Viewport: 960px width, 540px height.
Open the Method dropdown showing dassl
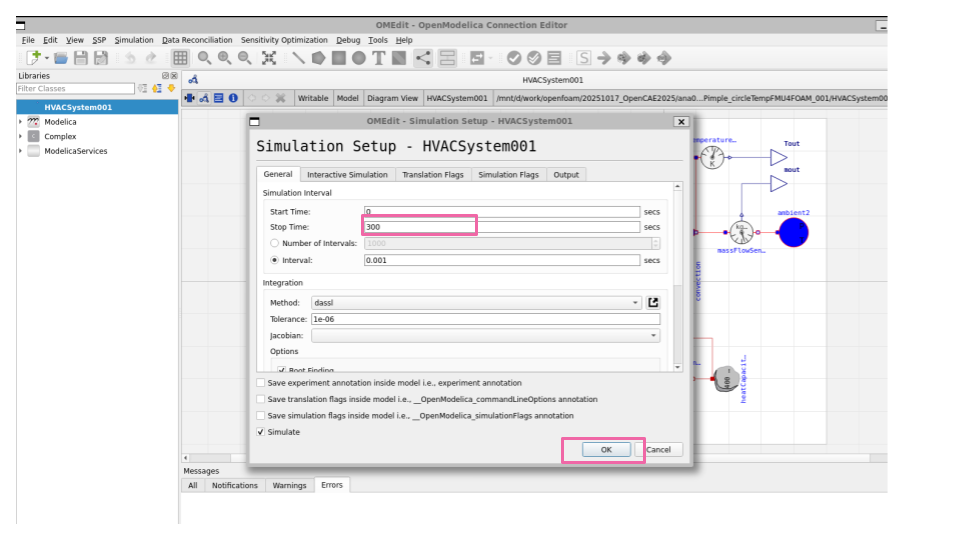tap(476, 303)
